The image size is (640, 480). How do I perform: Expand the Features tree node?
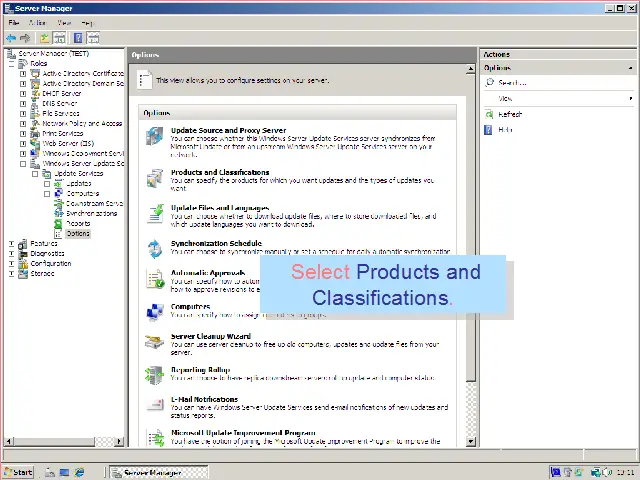[x=11, y=244]
